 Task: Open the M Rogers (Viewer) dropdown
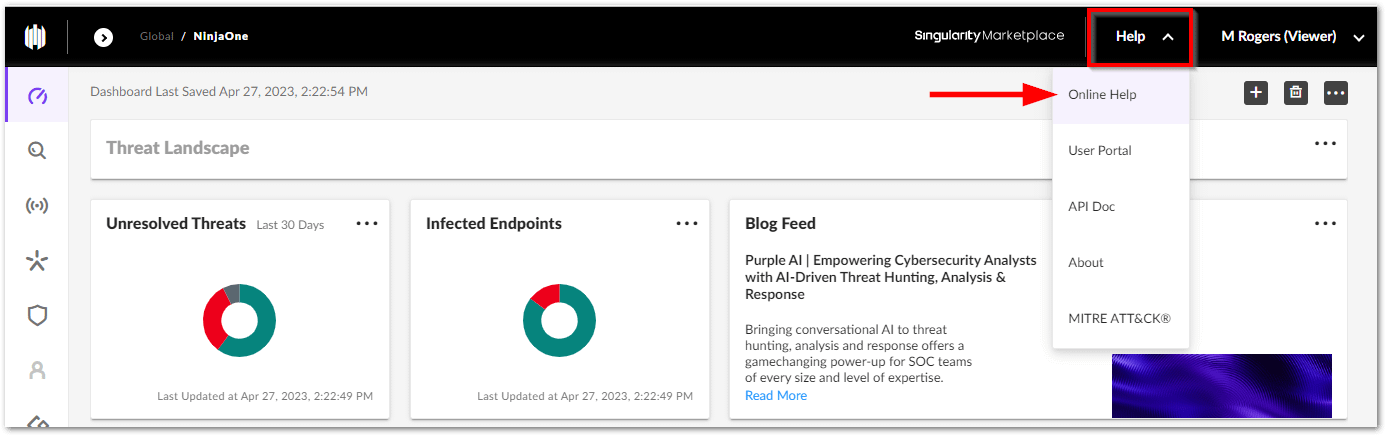1290,37
